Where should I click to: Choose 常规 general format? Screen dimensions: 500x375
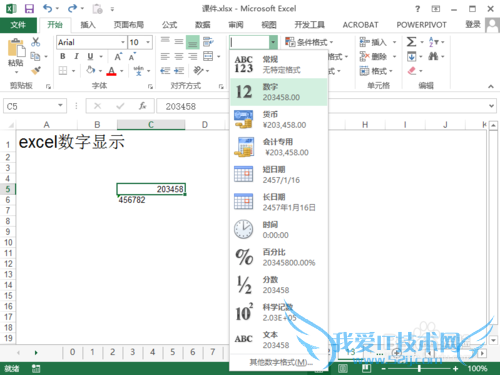click(x=279, y=64)
